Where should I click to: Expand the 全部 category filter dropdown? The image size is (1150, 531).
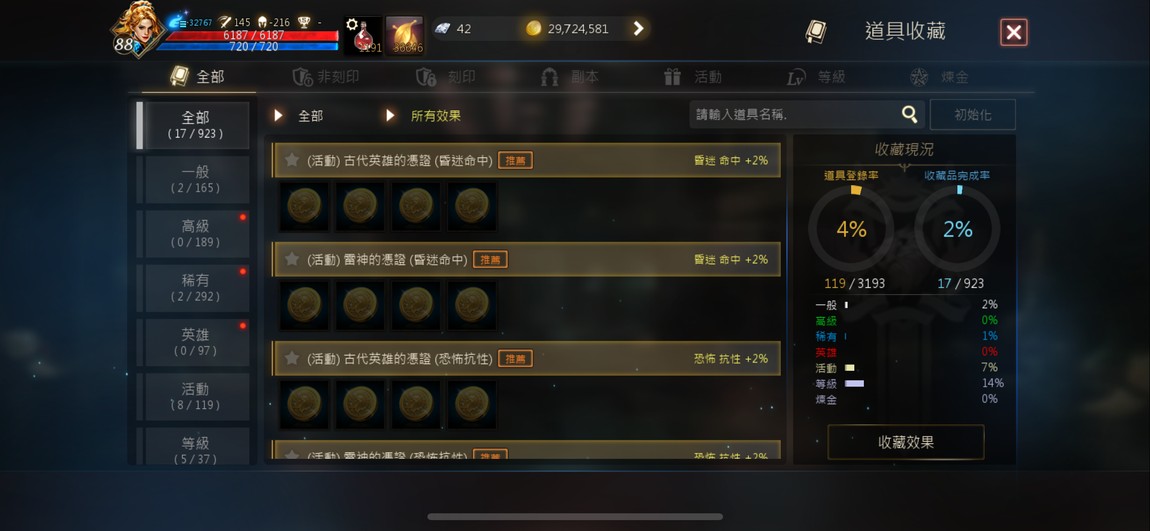[299, 116]
